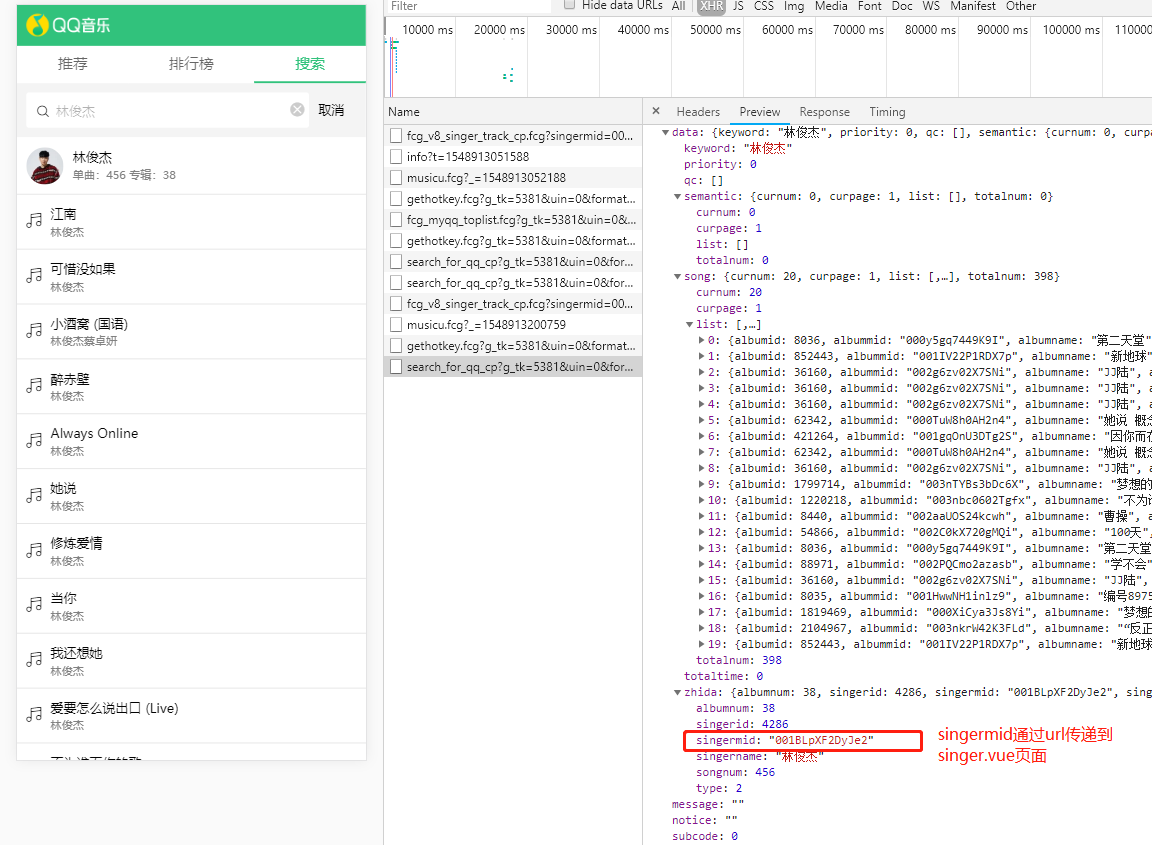
Task: Click the music note icon beside 可惜没如果
Action: click(x=34, y=276)
